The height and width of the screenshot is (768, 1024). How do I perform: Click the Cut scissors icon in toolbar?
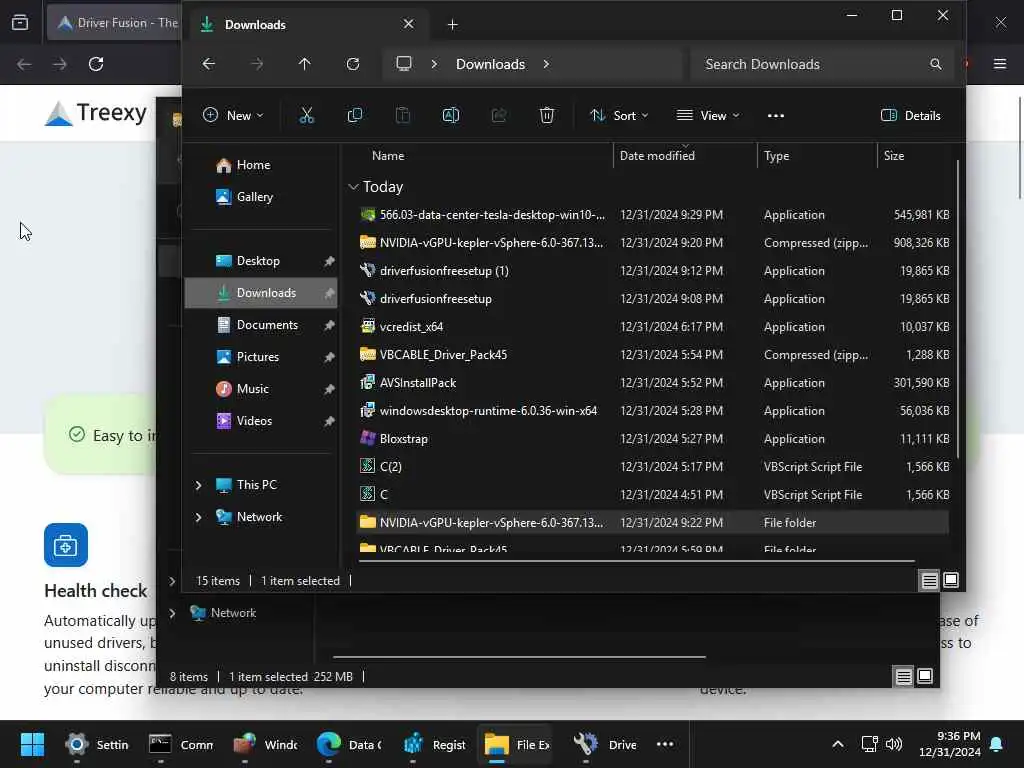pos(306,116)
